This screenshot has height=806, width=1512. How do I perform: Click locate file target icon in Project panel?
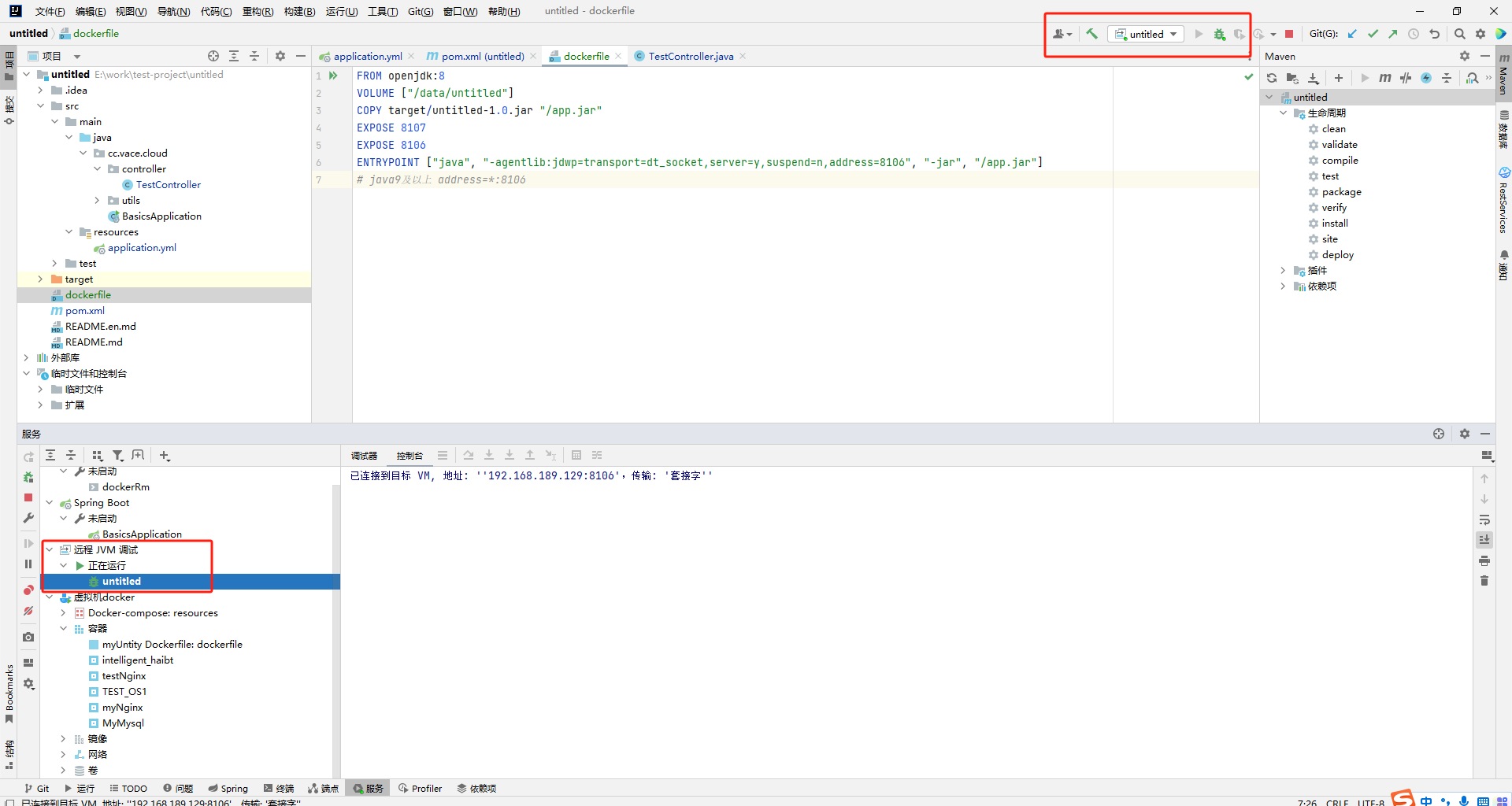(x=213, y=56)
